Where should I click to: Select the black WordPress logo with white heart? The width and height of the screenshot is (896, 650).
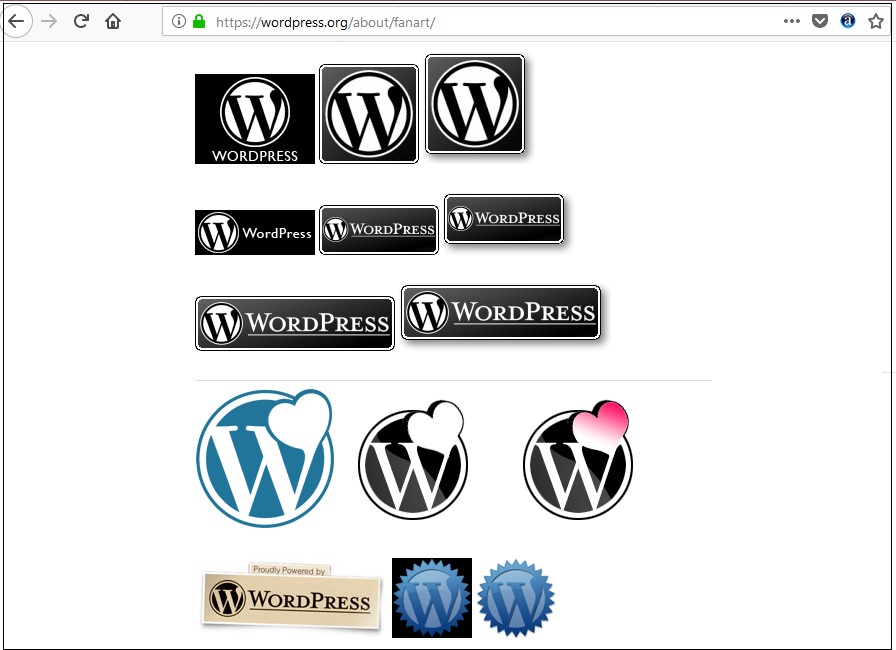coord(413,460)
